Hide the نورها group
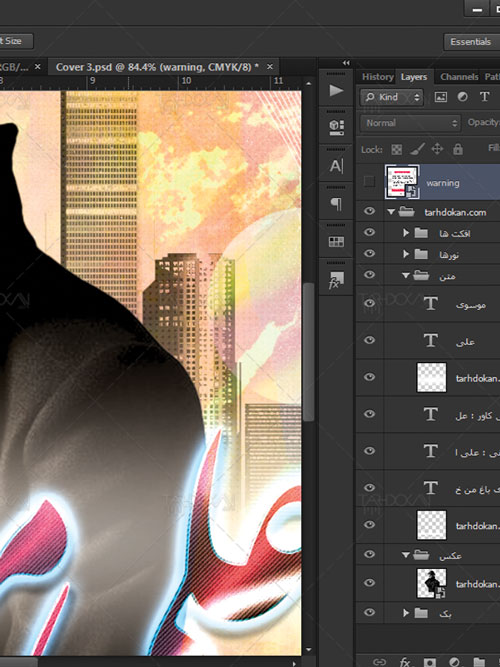 click(x=369, y=254)
